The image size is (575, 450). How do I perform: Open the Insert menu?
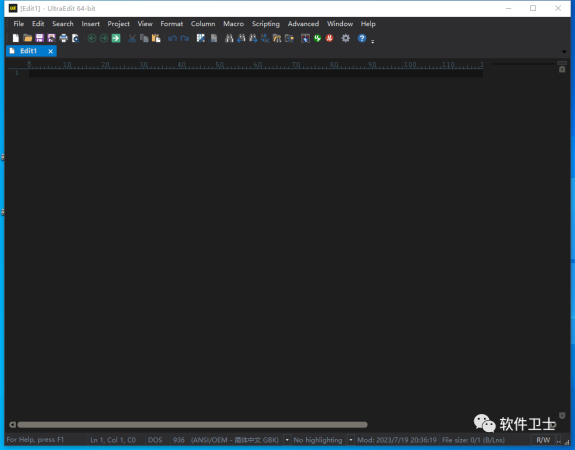pyautogui.click(x=91, y=24)
